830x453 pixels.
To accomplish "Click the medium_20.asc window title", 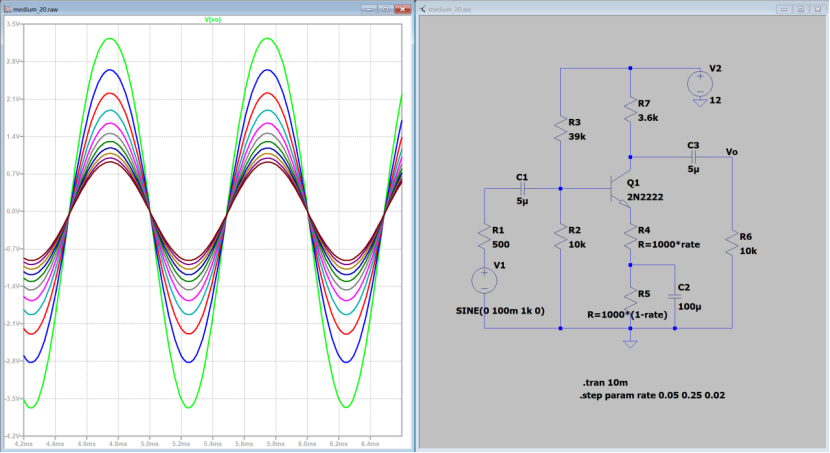I will 449,10.
